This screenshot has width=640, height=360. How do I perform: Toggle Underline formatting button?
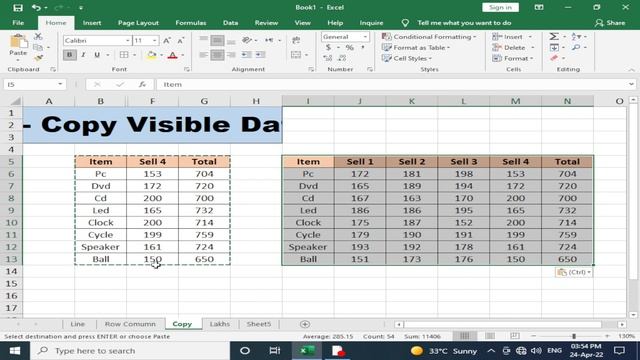tap(97, 55)
